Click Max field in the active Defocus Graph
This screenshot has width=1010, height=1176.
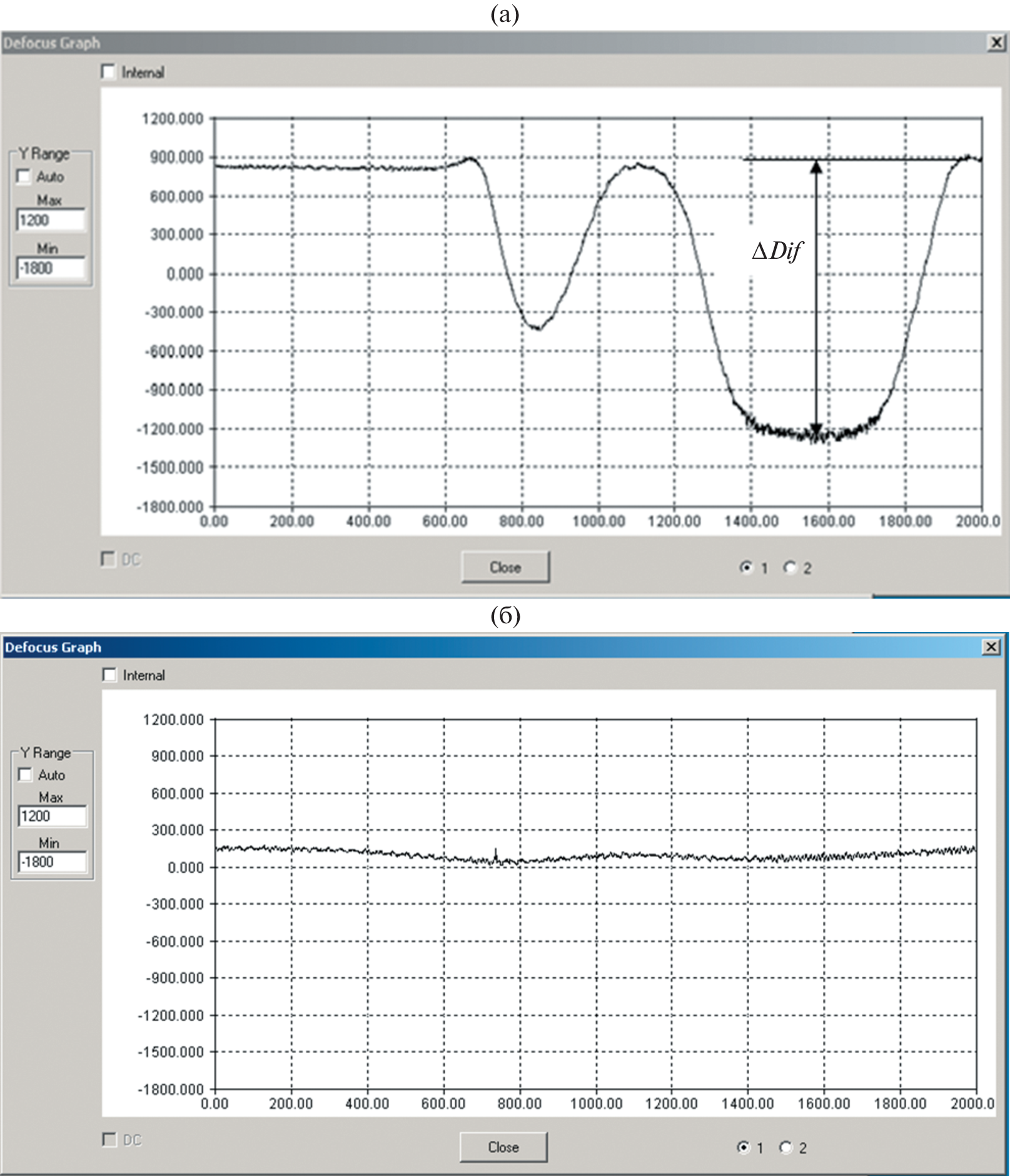(x=52, y=816)
